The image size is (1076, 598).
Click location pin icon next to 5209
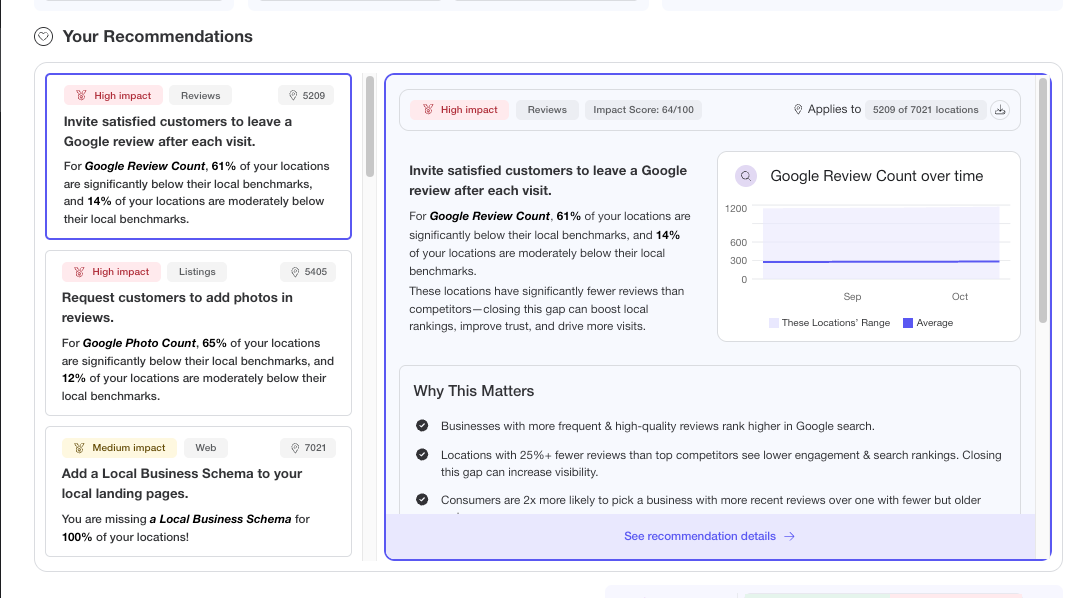293,96
